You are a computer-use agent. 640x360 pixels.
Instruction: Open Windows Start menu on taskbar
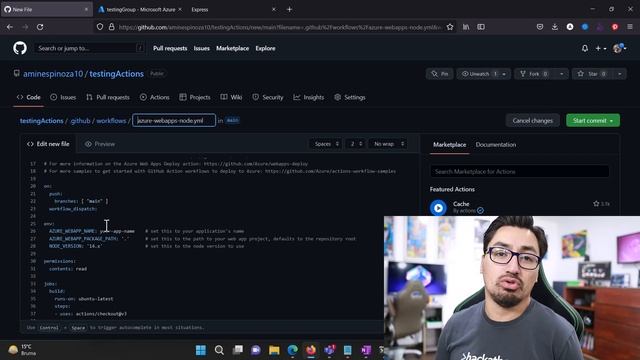point(201,350)
